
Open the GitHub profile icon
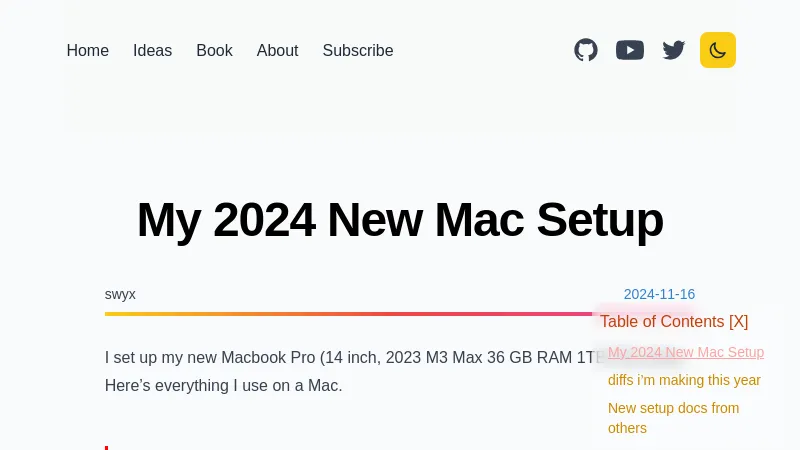tap(586, 50)
